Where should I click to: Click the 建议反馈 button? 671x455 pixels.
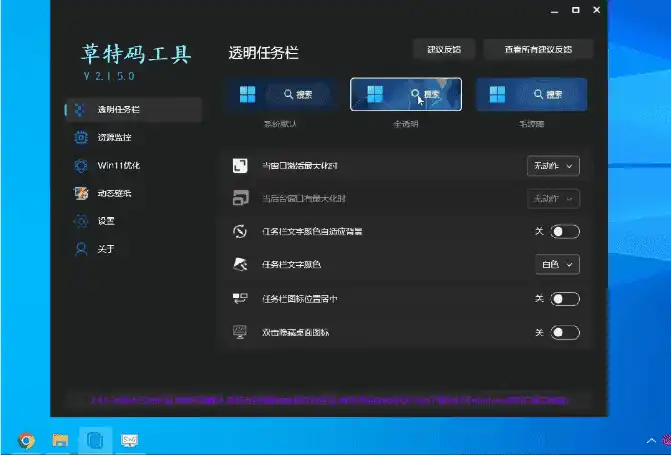pos(444,50)
